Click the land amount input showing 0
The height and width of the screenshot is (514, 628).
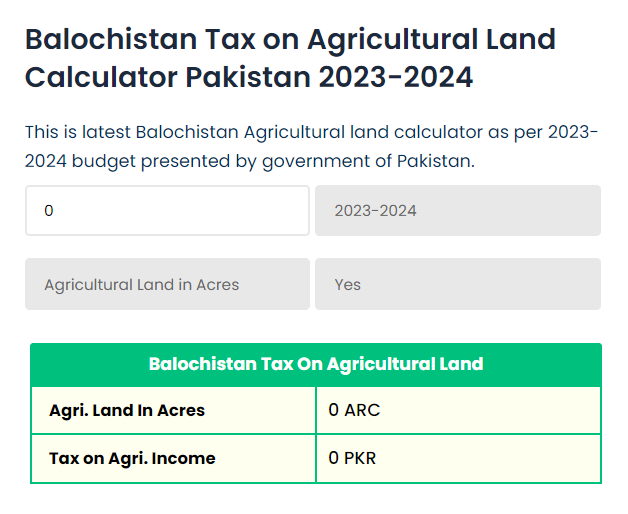167,211
